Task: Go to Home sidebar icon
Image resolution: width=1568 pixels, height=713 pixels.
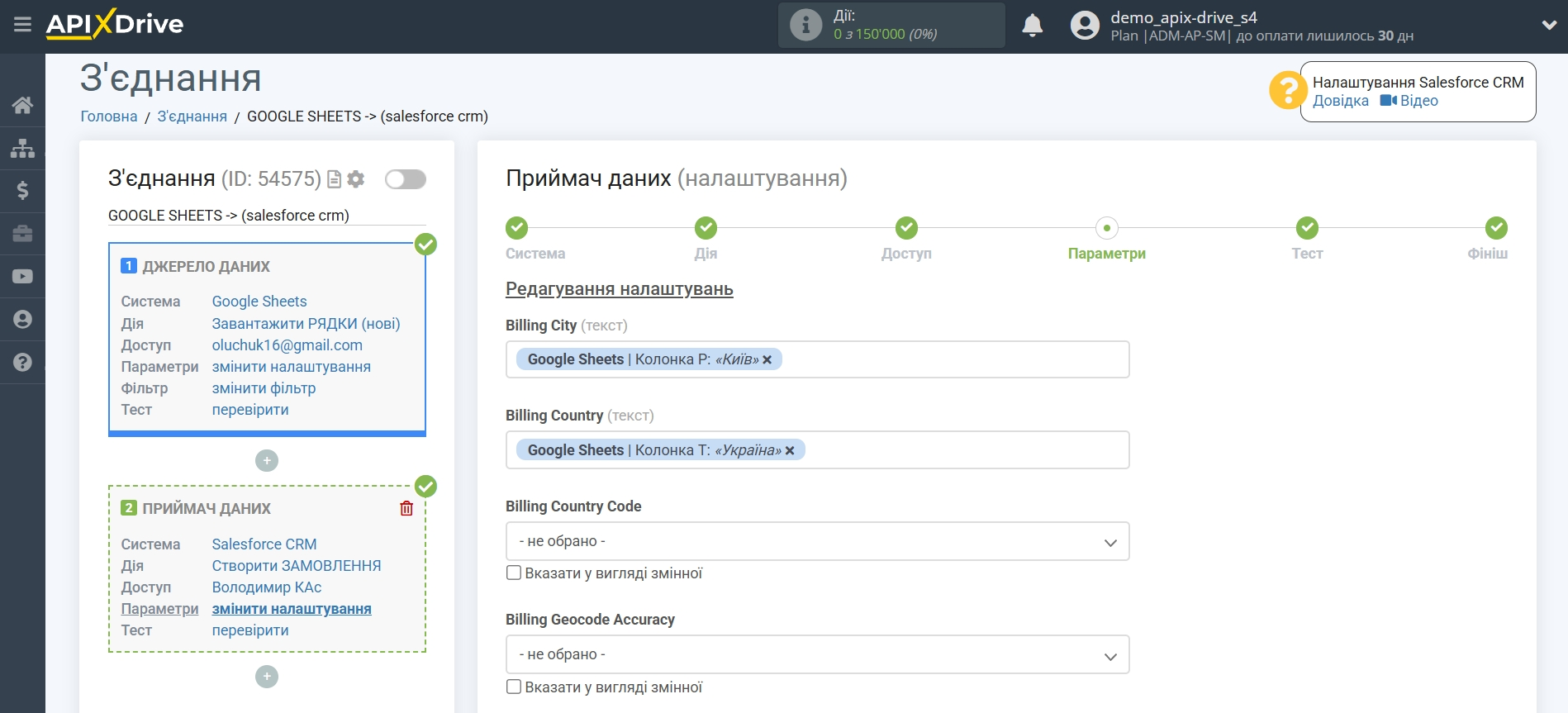Action: (22, 105)
